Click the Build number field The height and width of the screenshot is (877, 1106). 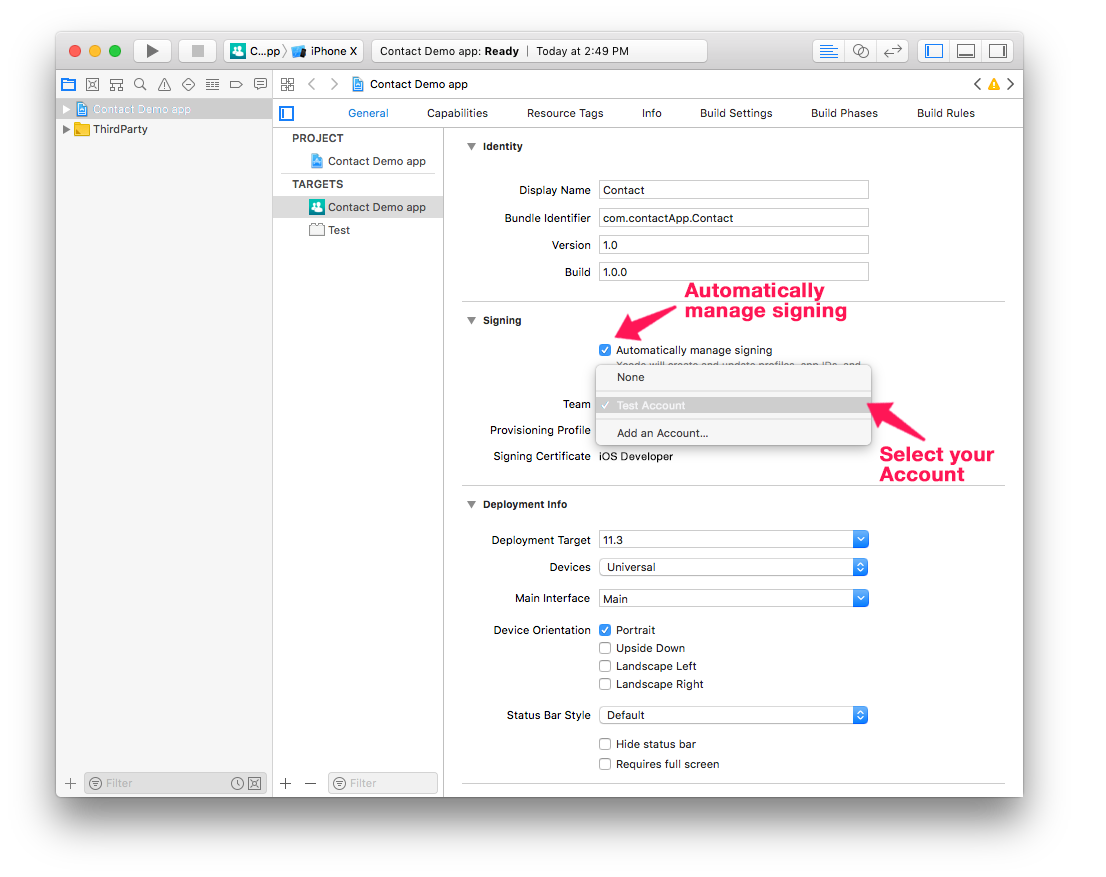pyautogui.click(x=734, y=272)
